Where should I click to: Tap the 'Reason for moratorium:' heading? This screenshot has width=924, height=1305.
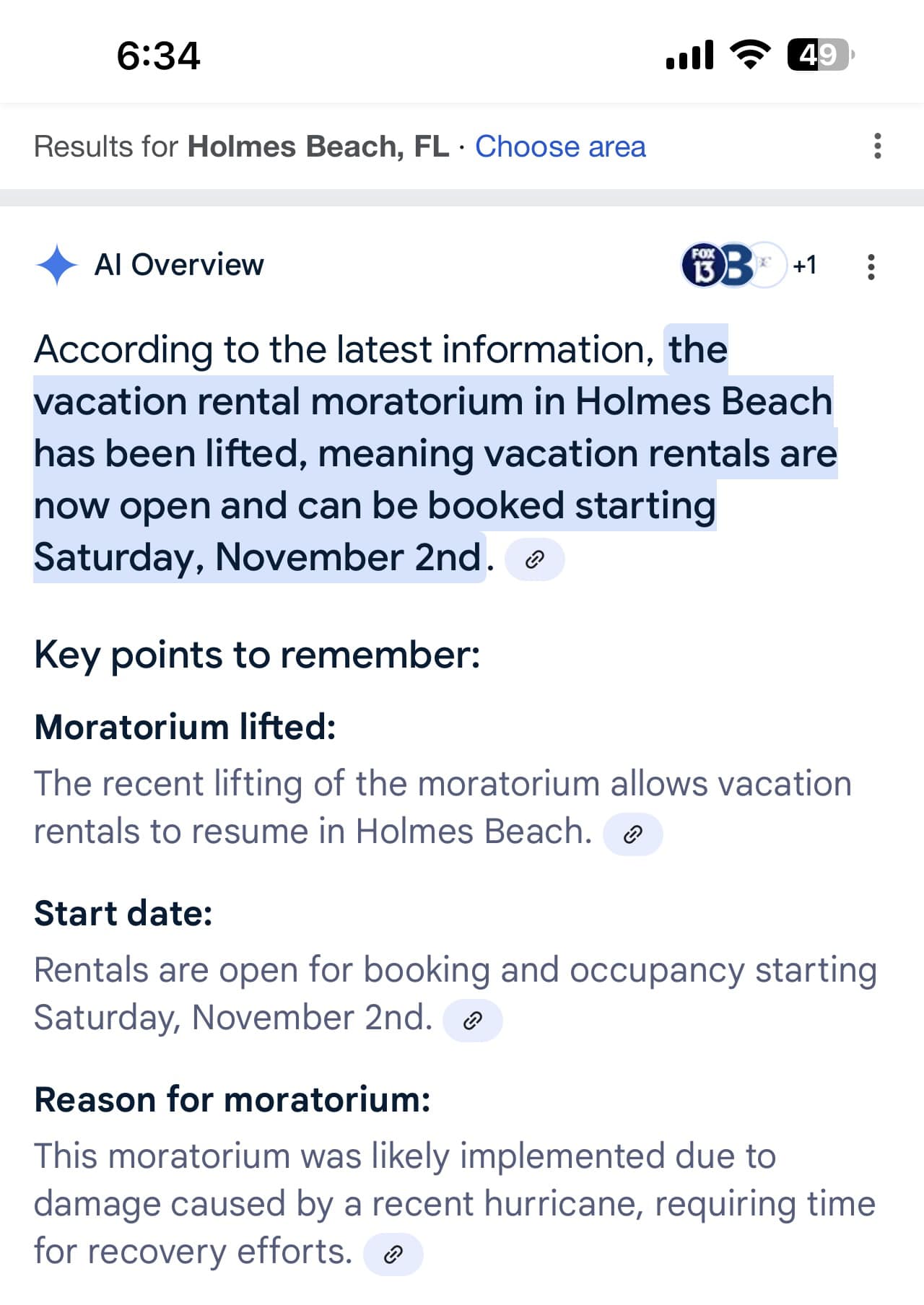point(232,1099)
